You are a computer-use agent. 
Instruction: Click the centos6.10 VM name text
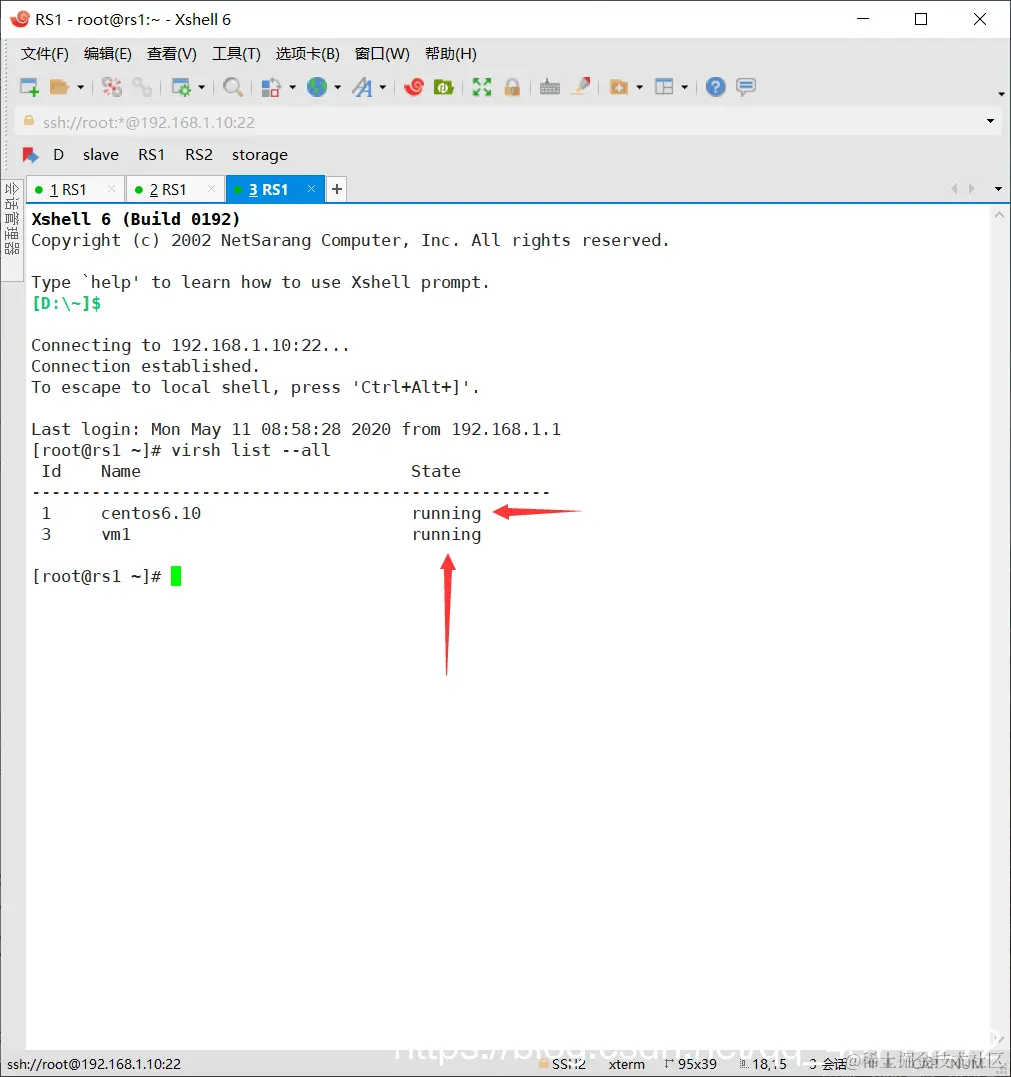point(151,513)
